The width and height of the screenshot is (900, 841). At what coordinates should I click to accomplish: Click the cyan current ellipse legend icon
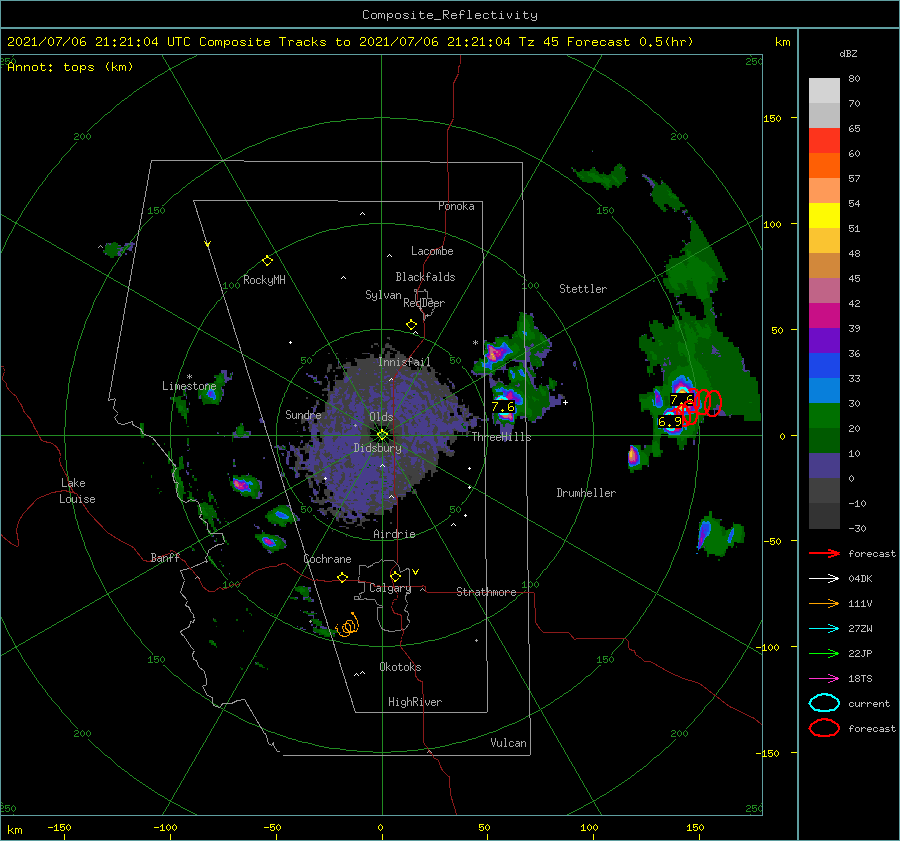click(x=824, y=703)
